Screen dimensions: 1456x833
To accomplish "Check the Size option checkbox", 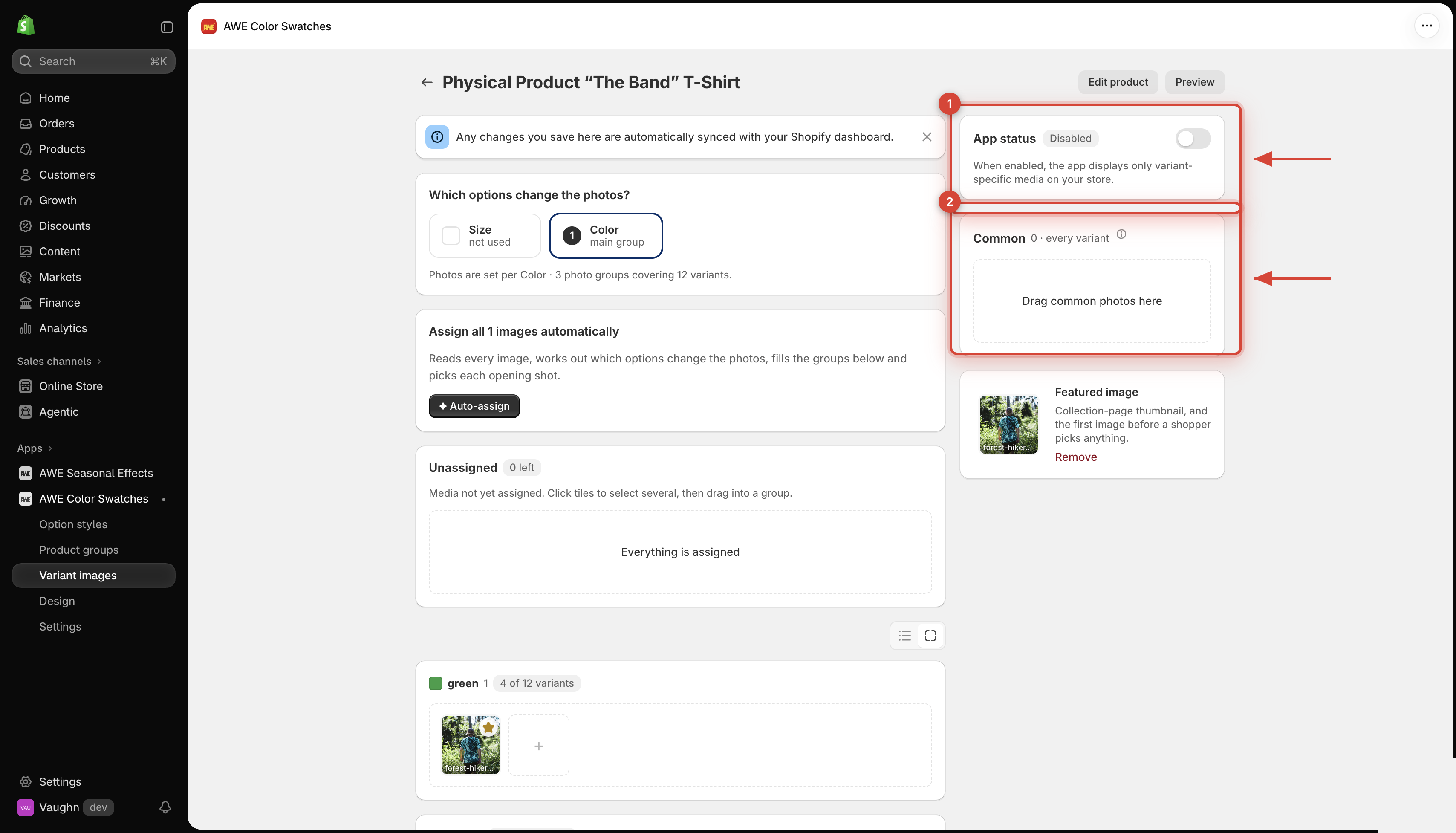I will [451, 236].
